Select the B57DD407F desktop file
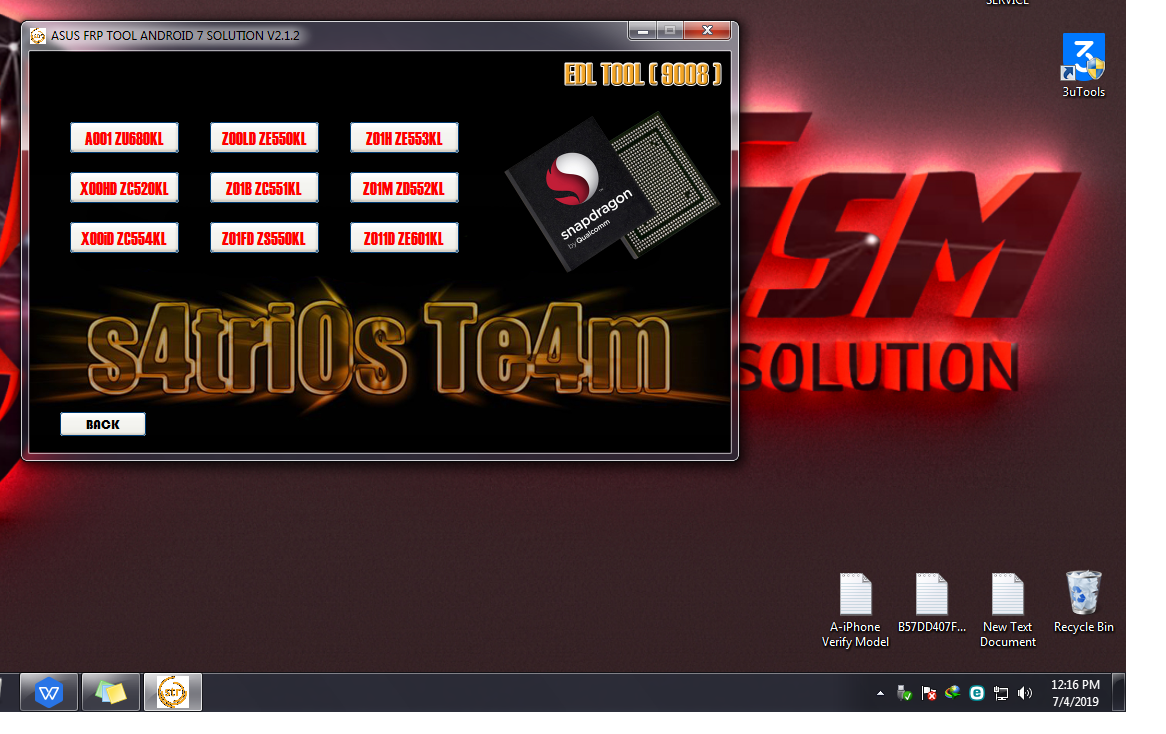Viewport: 1166px width, 734px height. click(x=932, y=603)
